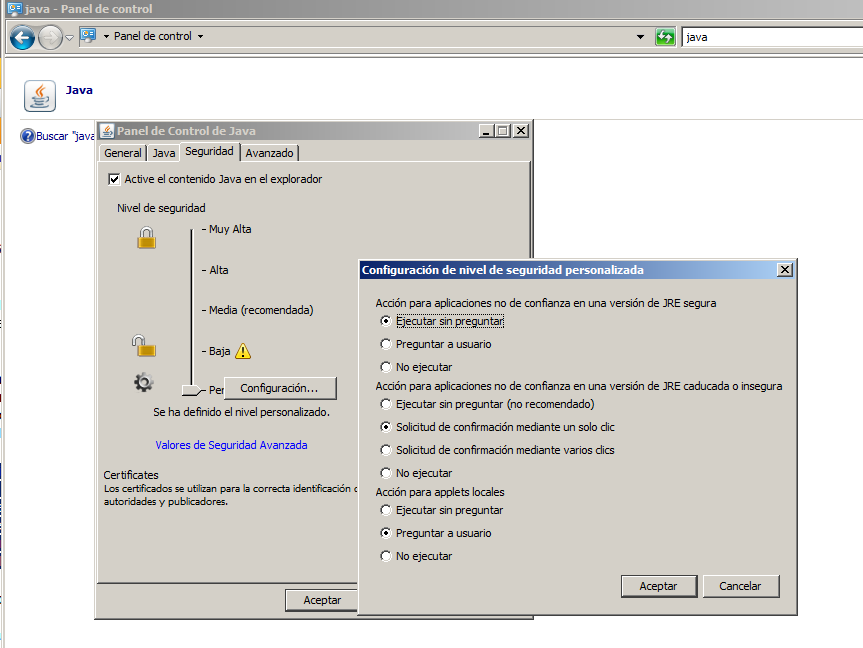Switch to the General tab

pyautogui.click(x=123, y=153)
